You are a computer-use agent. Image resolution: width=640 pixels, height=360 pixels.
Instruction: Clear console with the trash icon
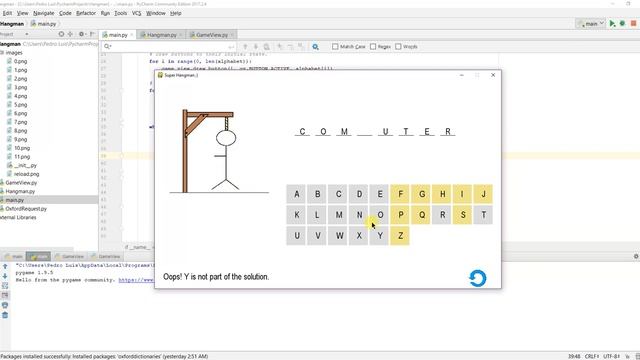[x=5, y=315]
